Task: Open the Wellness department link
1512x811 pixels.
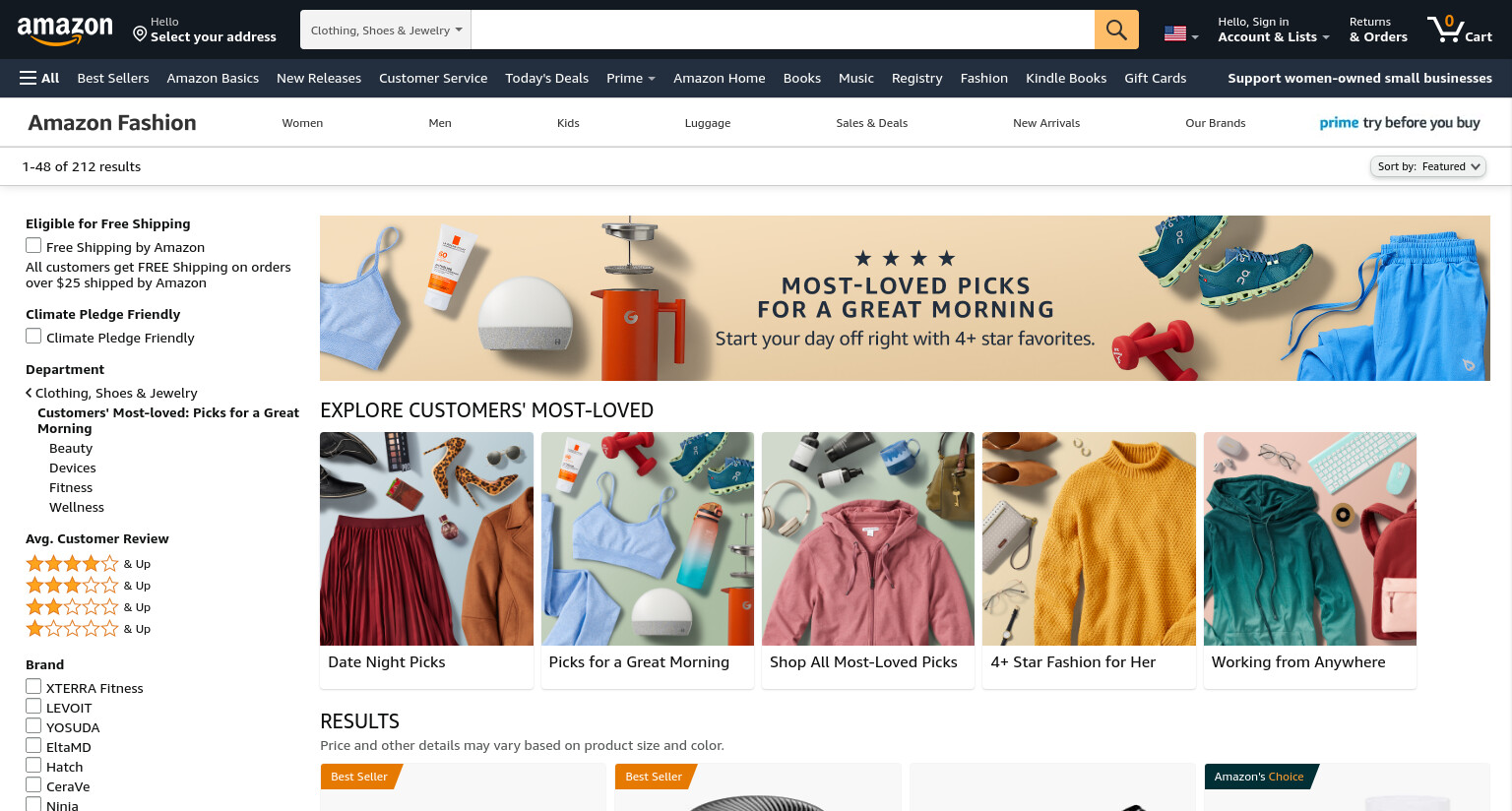Action: (77, 507)
